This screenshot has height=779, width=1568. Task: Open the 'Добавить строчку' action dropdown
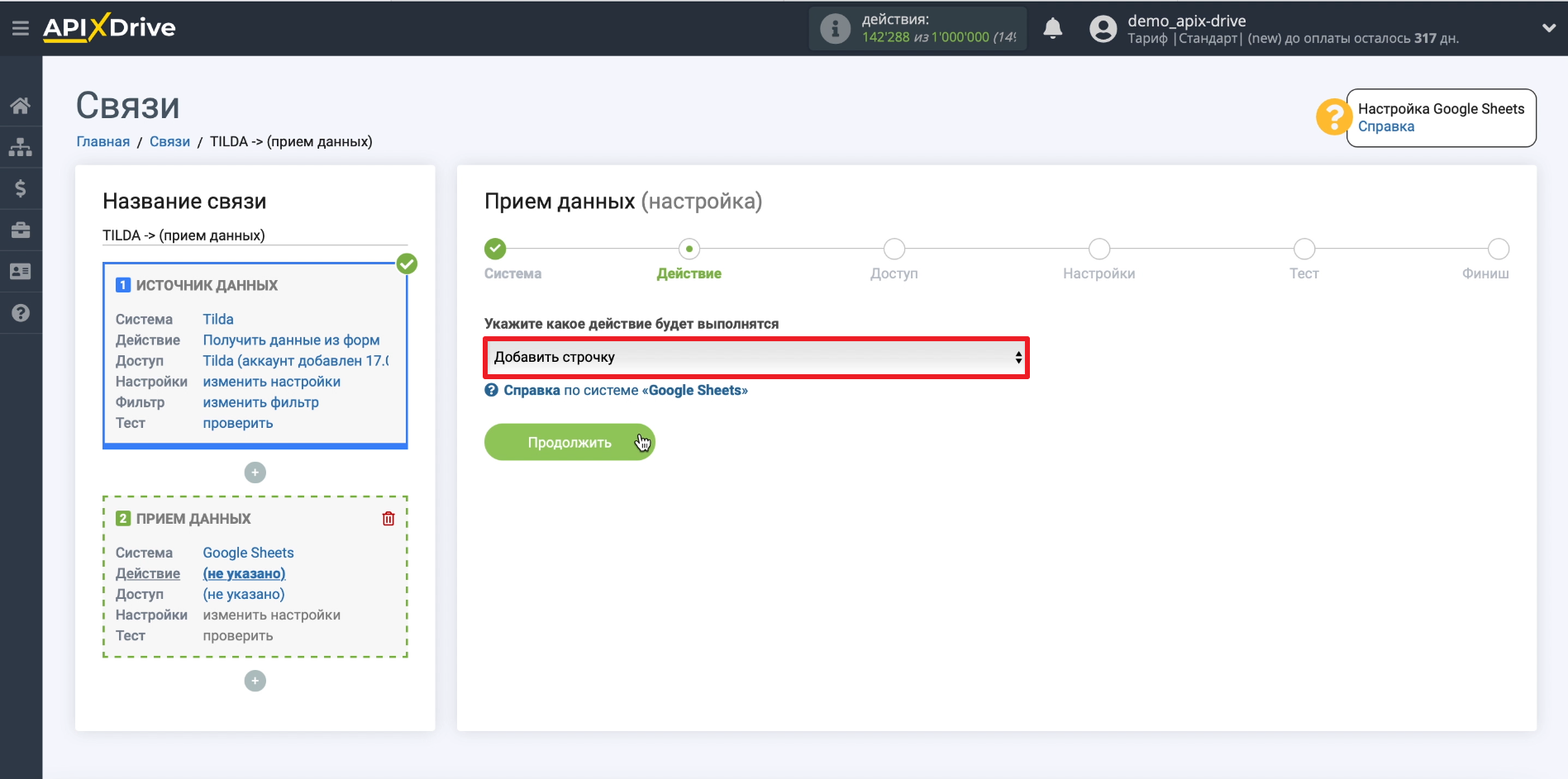(x=756, y=358)
